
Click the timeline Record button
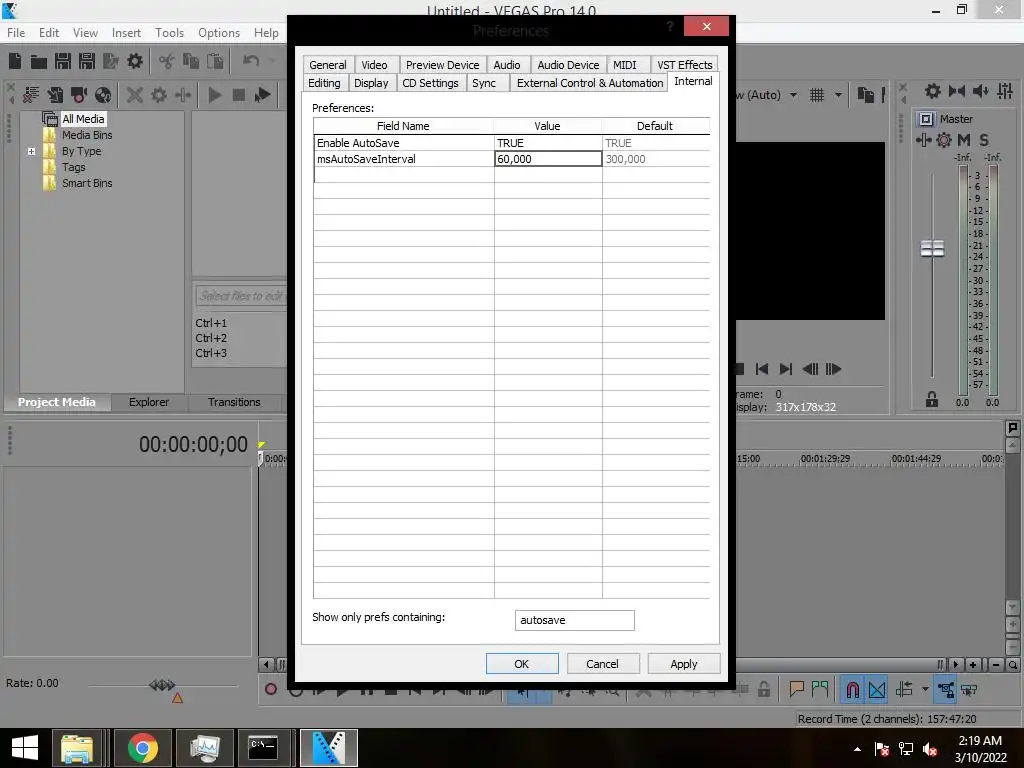[270, 689]
